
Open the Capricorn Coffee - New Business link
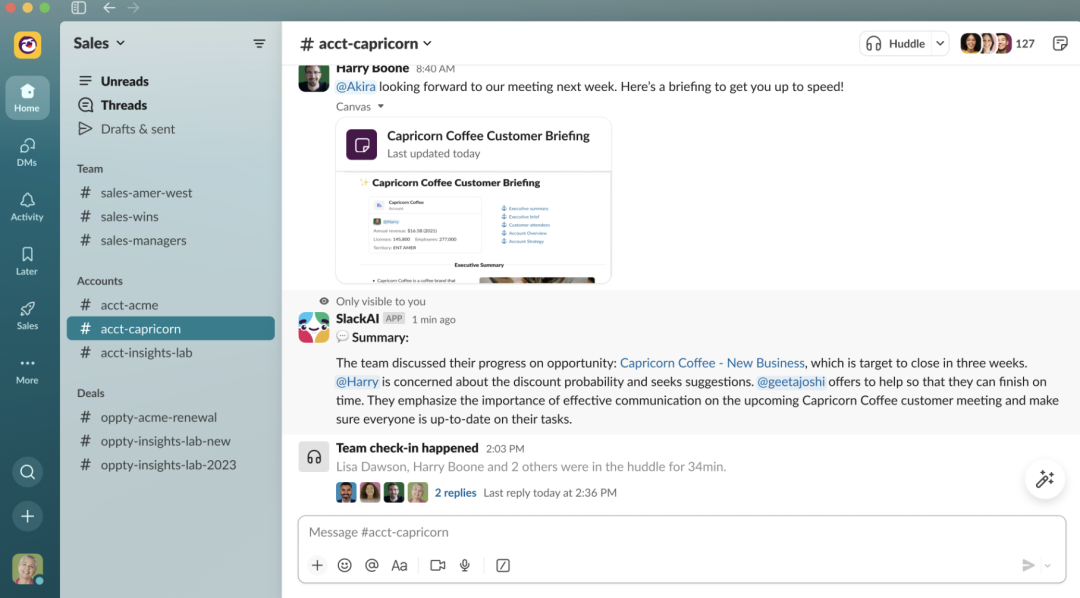click(712, 363)
